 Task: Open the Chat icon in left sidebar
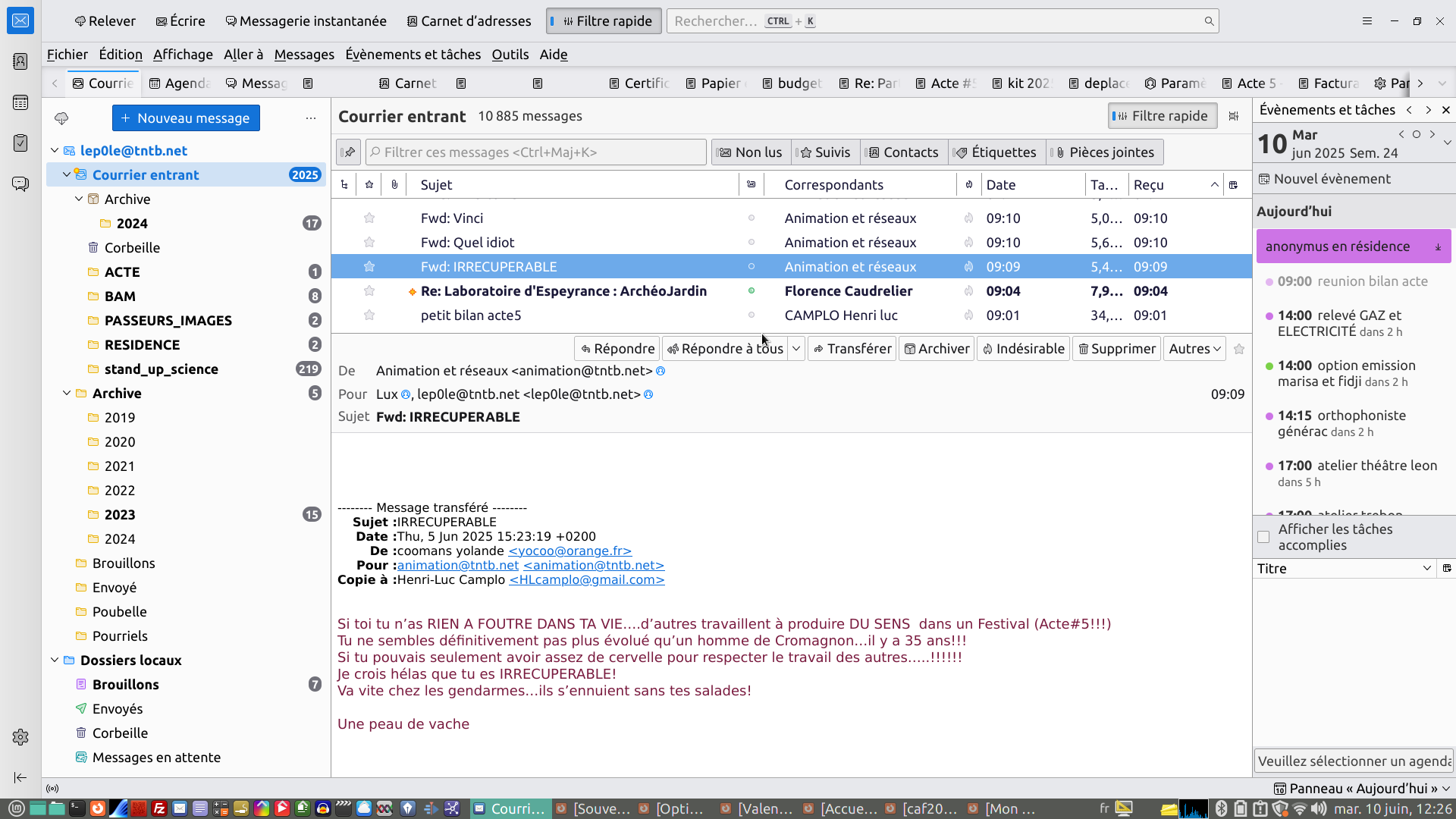pyautogui.click(x=20, y=184)
